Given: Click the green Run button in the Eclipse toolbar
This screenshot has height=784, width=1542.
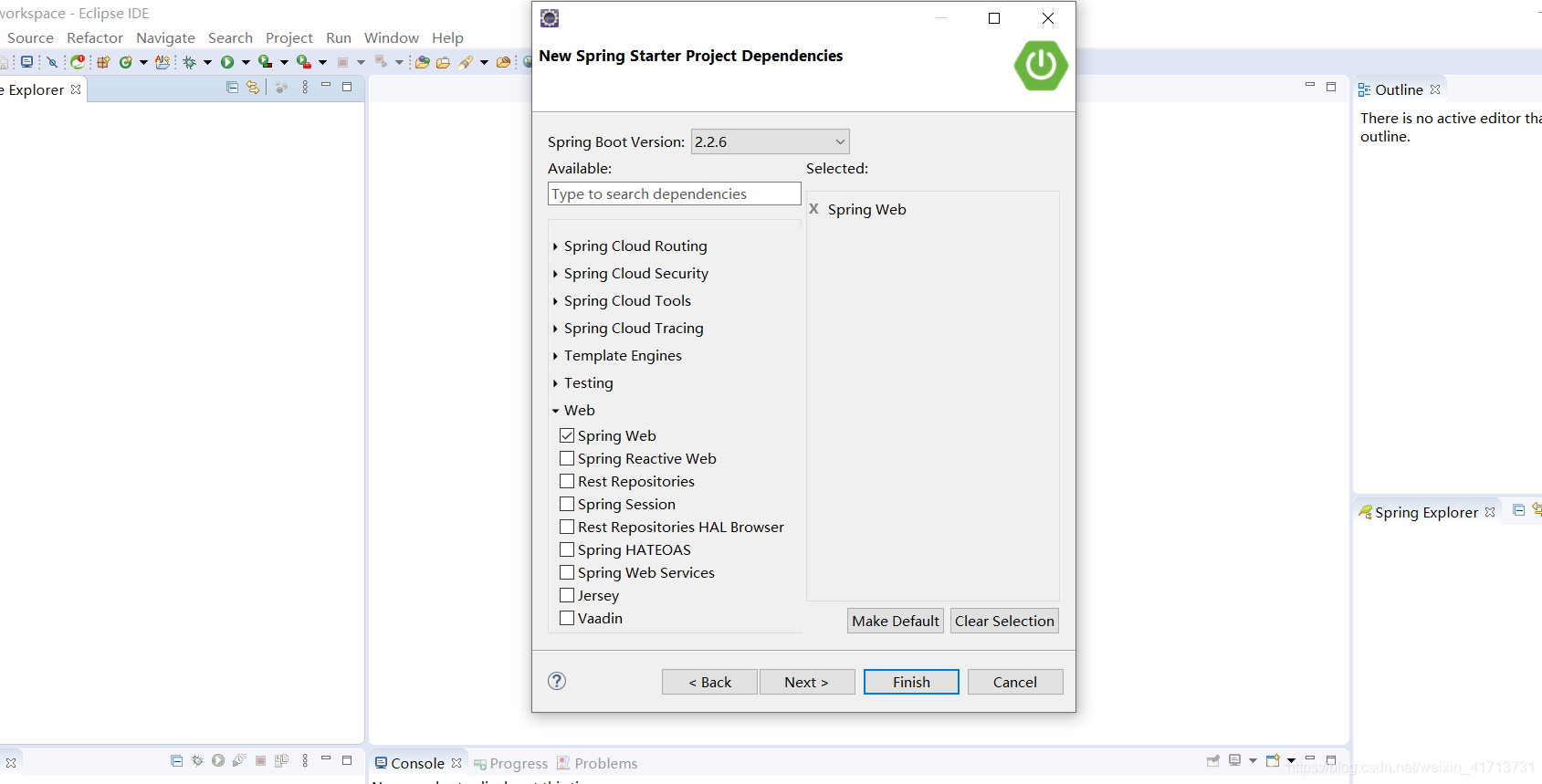Looking at the screenshot, I should (227, 62).
